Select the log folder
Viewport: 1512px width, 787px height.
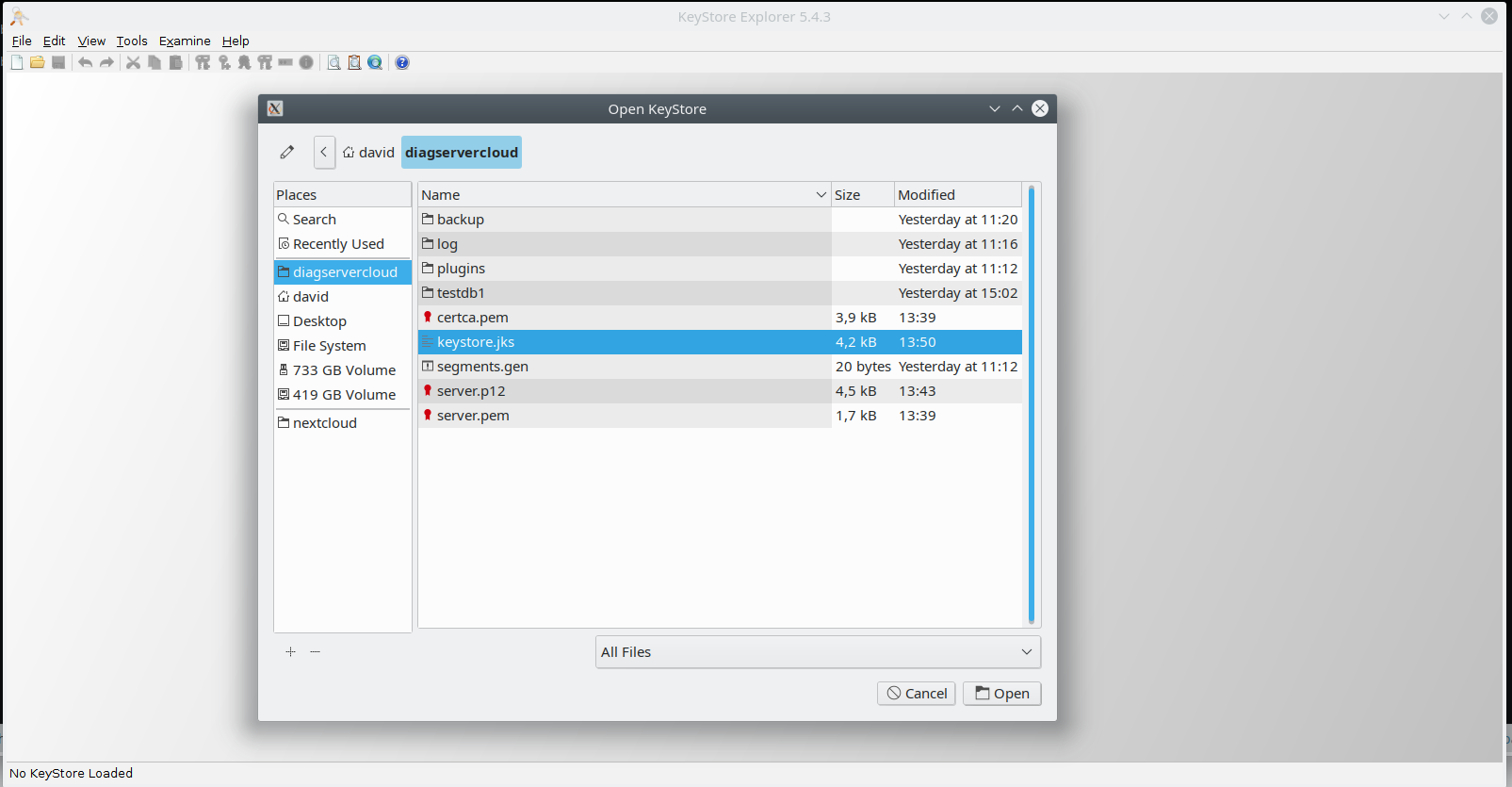coord(720,244)
